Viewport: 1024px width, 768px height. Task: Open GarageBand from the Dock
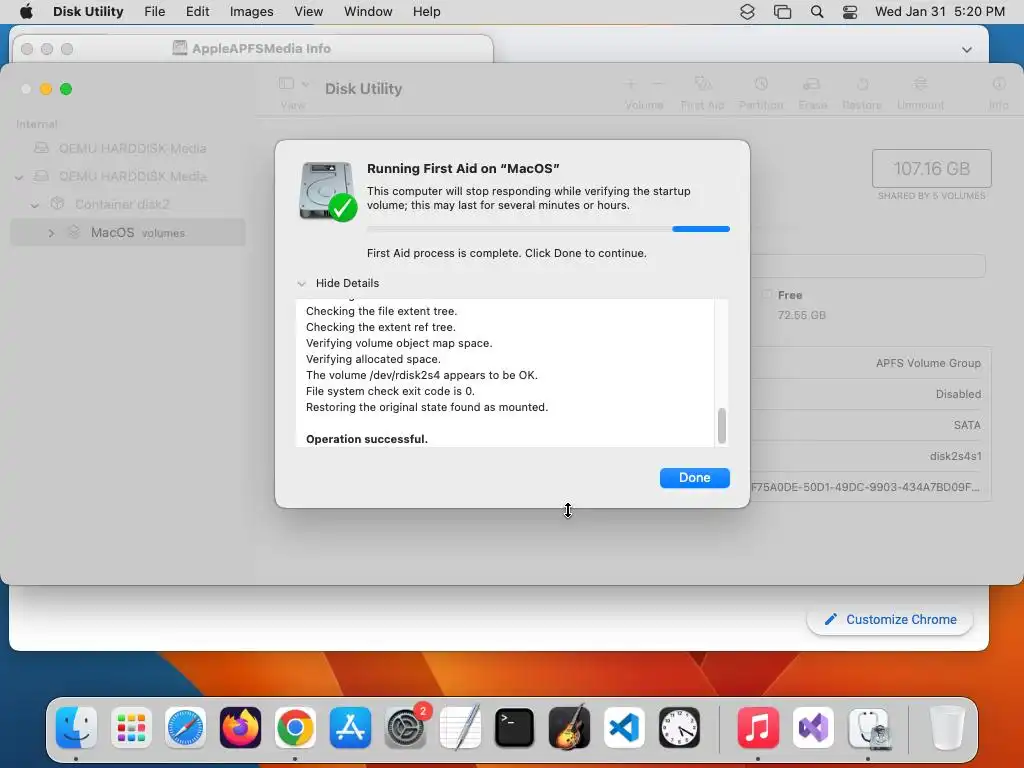[569, 728]
